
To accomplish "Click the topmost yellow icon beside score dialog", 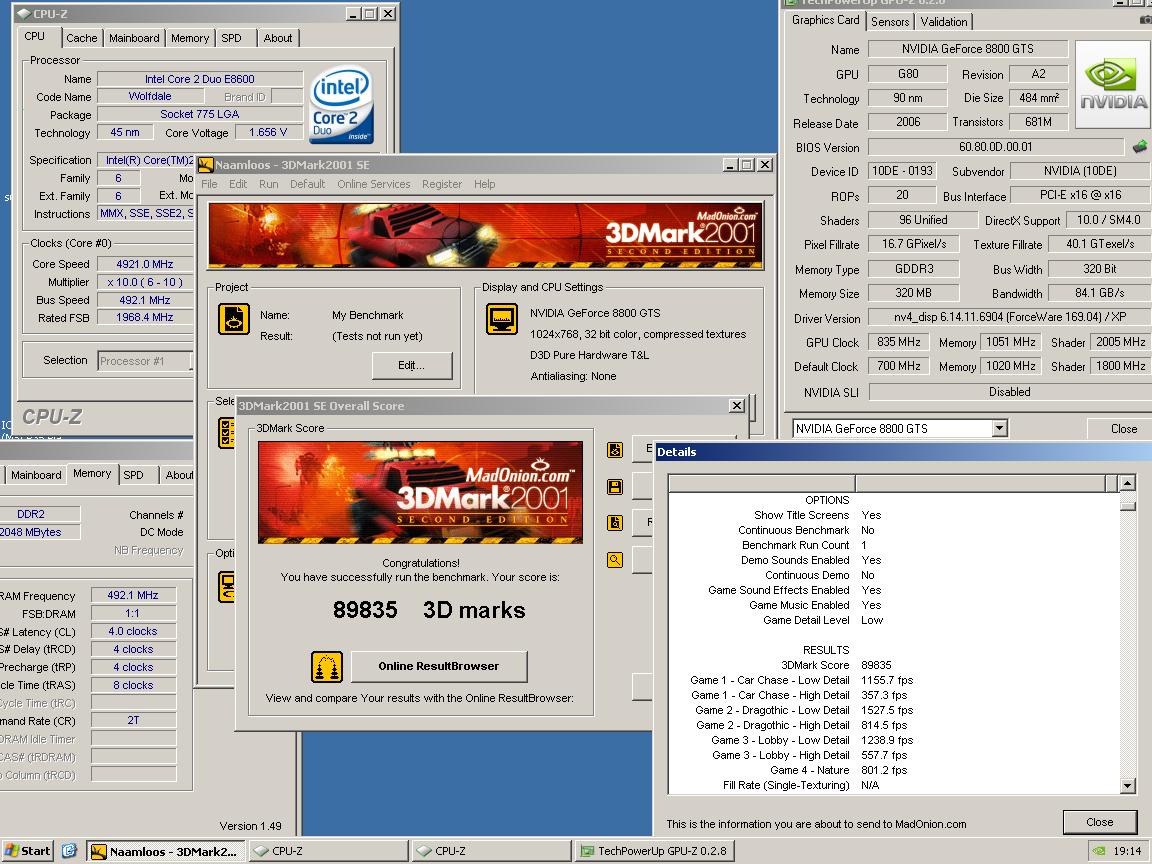I will click(x=615, y=450).
